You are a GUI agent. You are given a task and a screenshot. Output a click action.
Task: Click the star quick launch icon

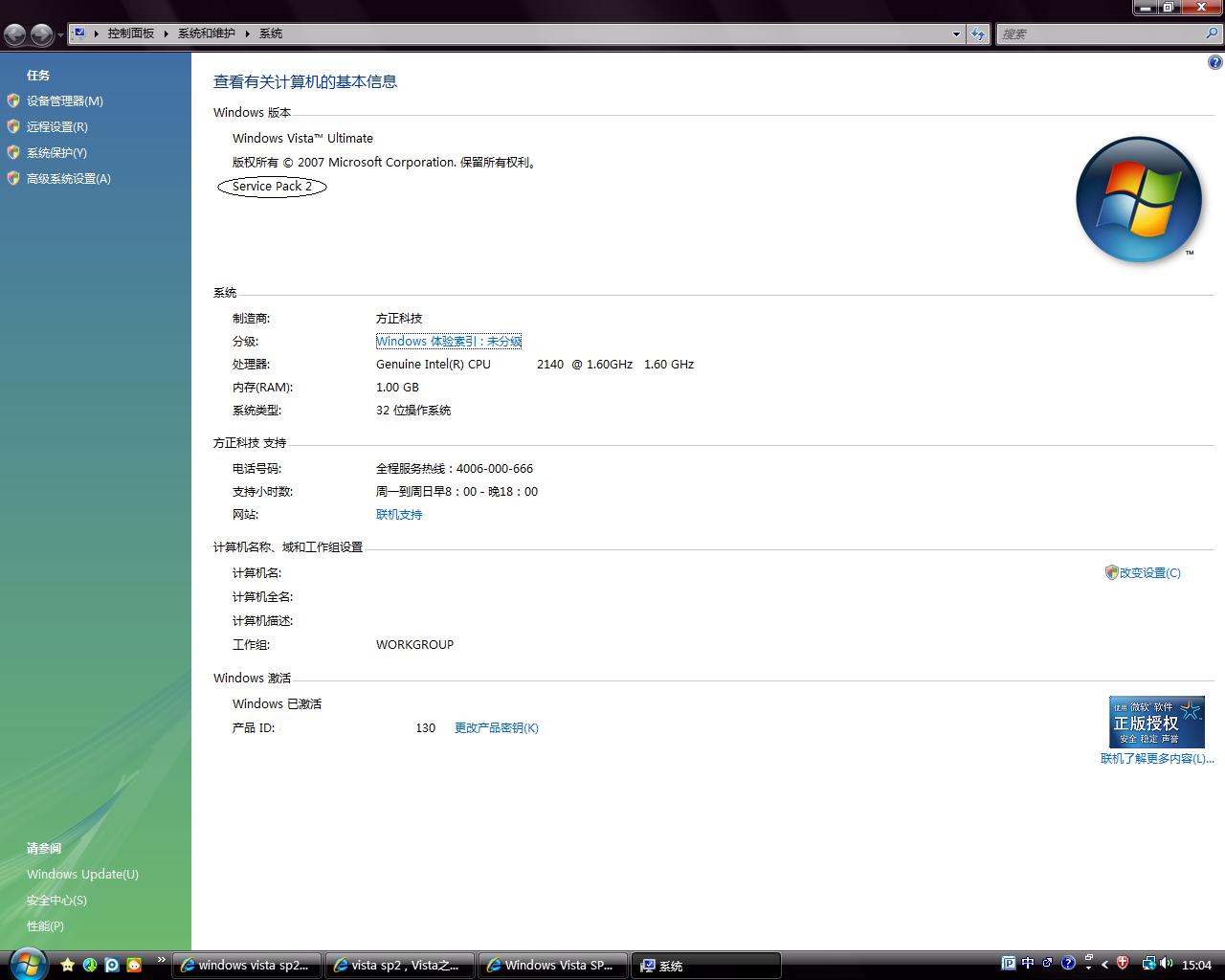click(x=68, y=965)
